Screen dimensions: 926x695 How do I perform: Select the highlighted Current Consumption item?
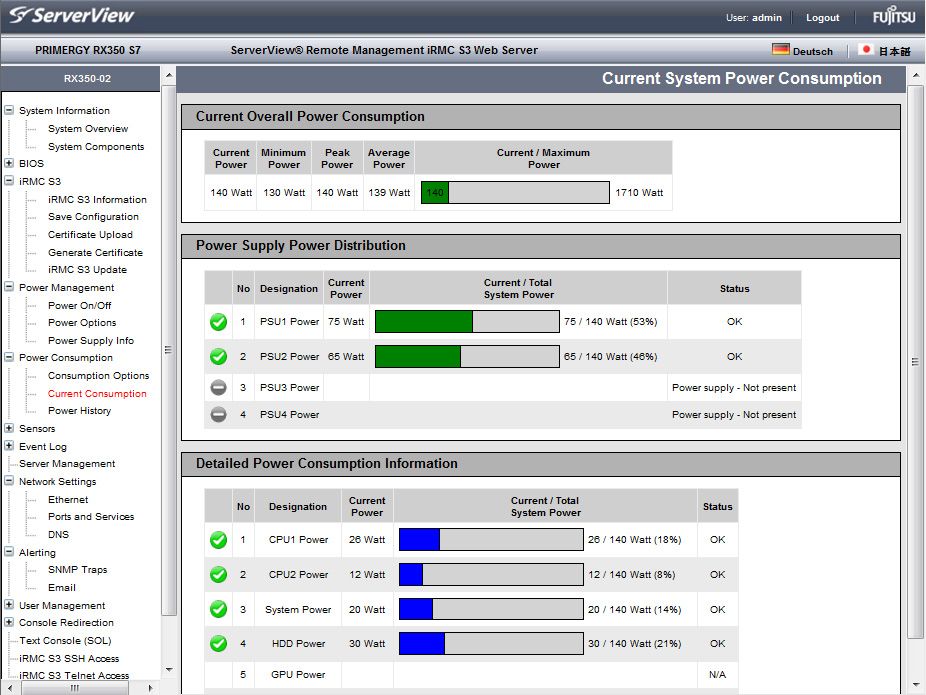tap(97, 393)
